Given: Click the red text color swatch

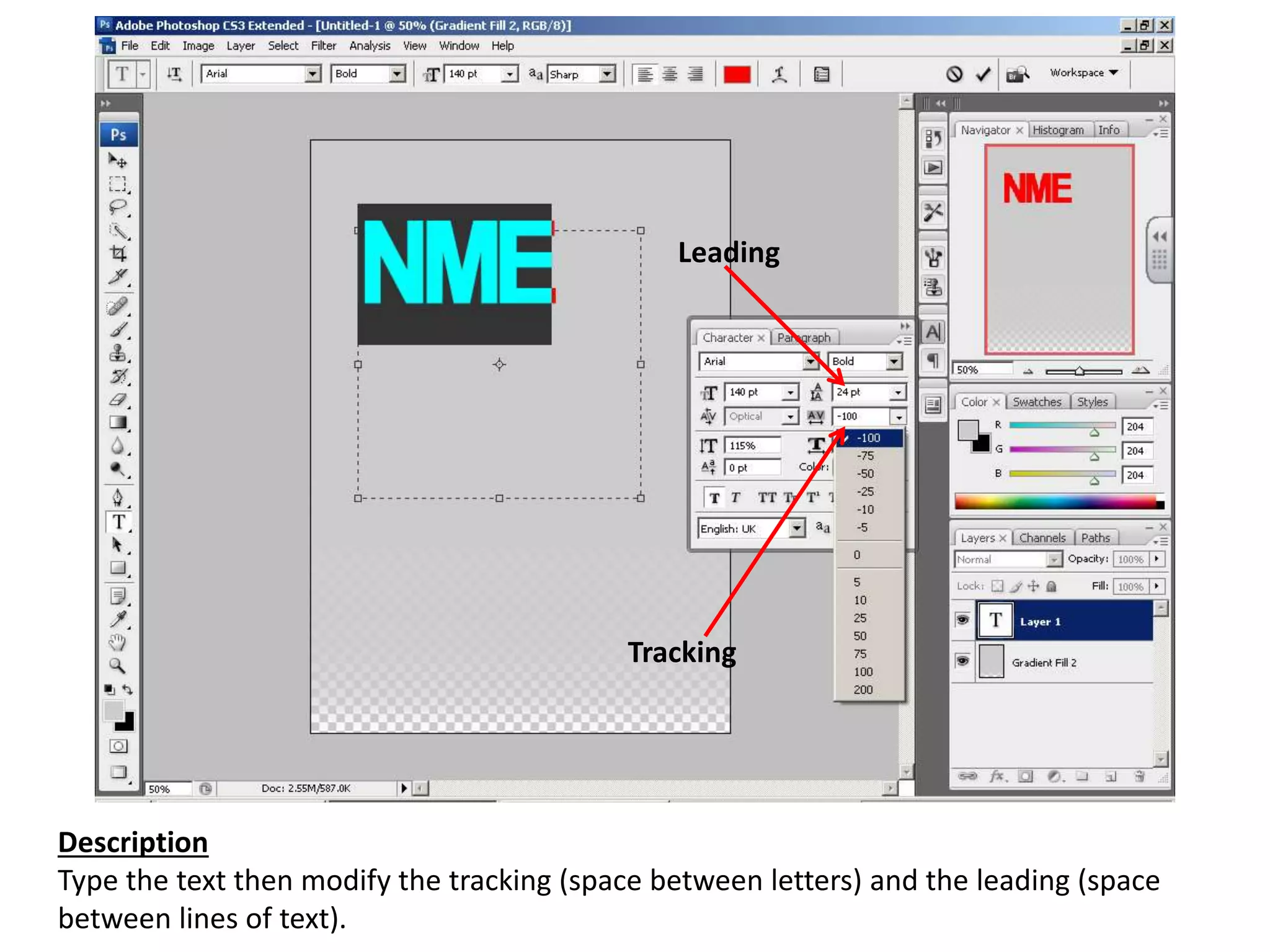Looking at the screenshot, I should pyautogui.click(x=737, y=74).
